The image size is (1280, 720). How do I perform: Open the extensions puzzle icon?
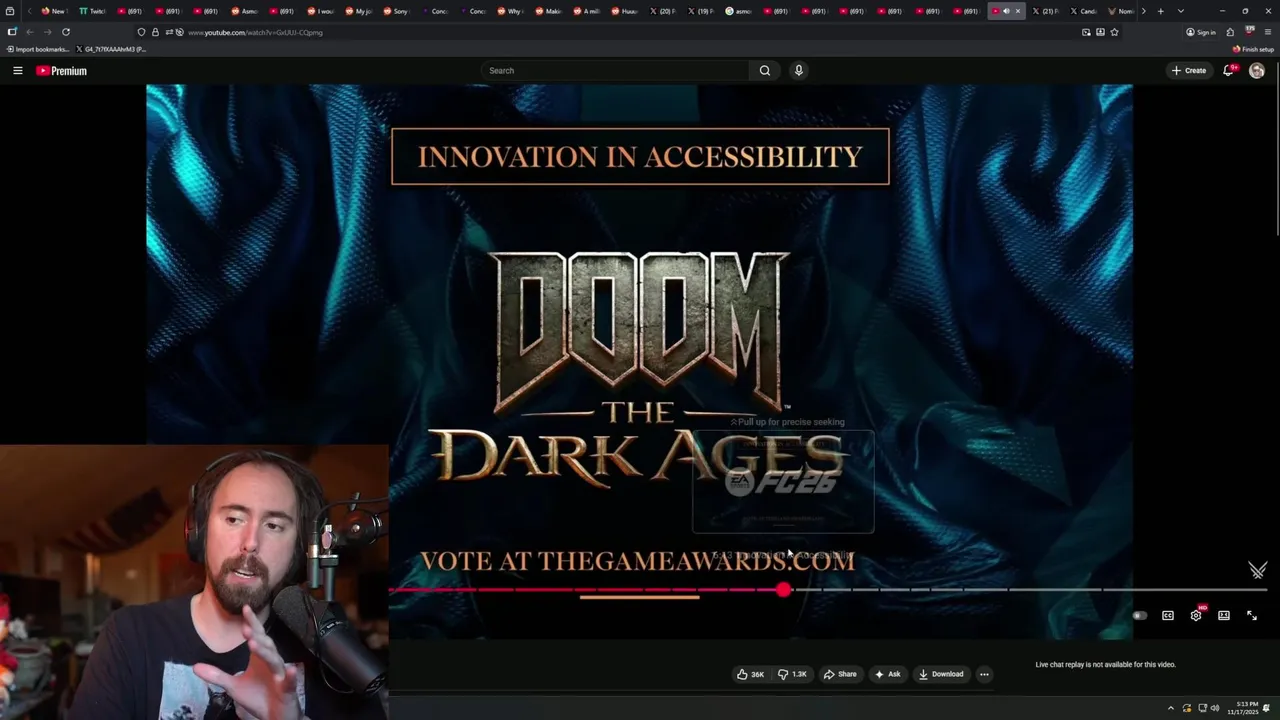click(1230, 32)
